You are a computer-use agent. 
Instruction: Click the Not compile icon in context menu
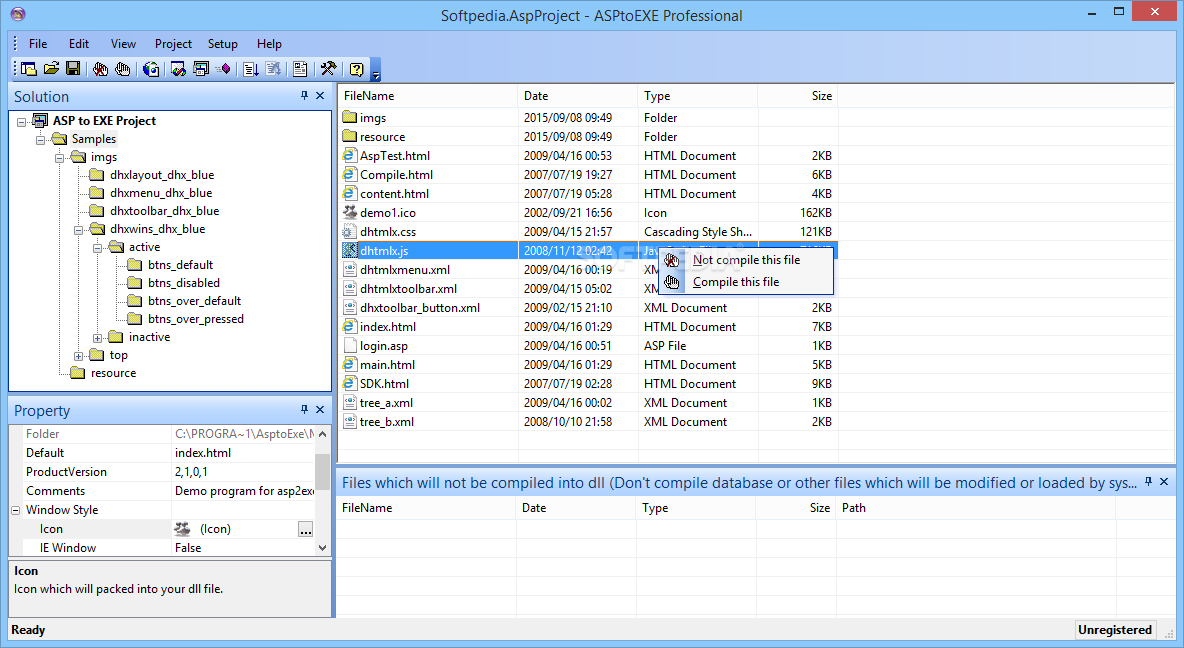(672, 260)
